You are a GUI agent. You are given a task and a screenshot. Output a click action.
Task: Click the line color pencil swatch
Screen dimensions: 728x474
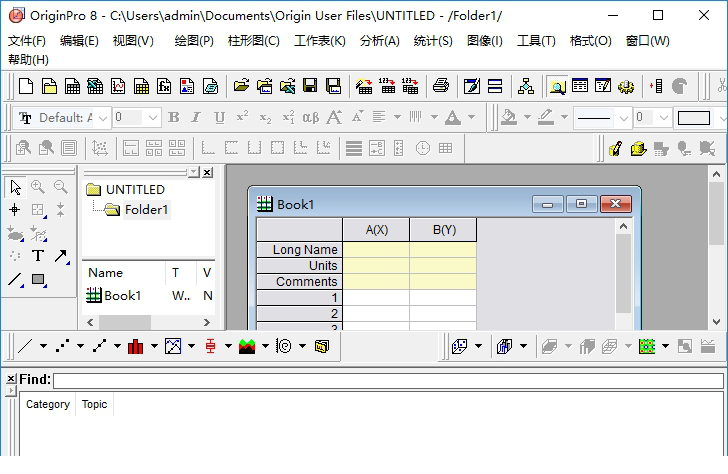546,117
